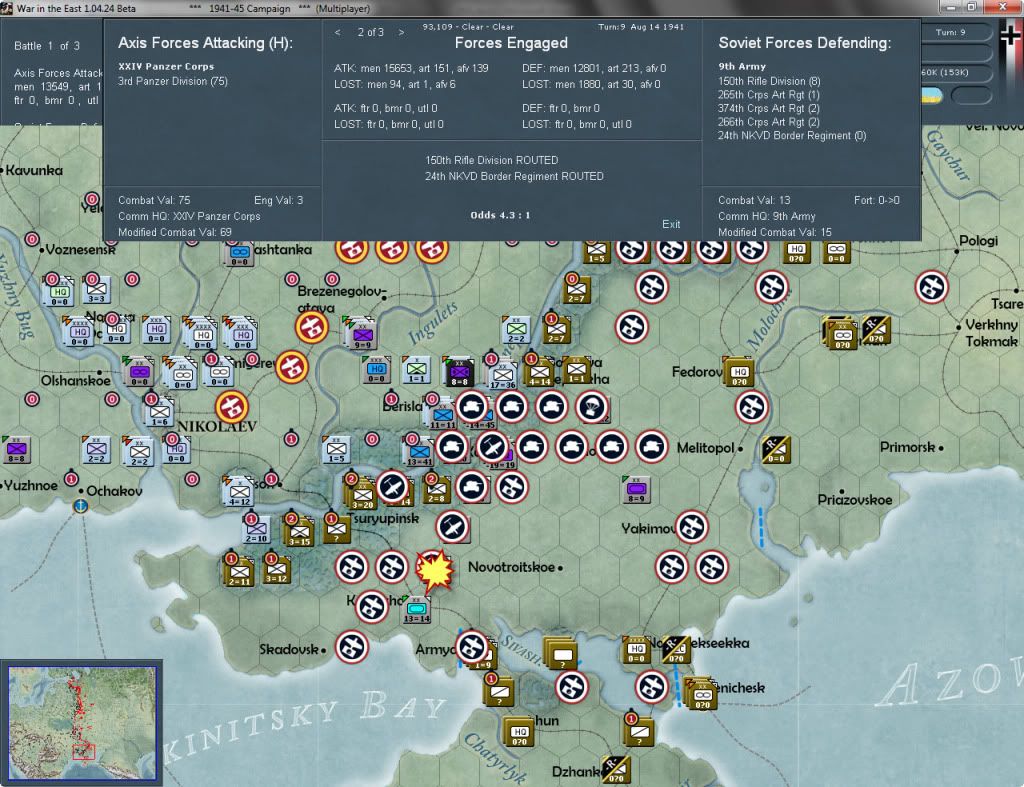Image resolution: width=1024 pixels, height=787 pixels.
Task: Click the empty rounded button beside colored pill
Action: pos(972,95)
